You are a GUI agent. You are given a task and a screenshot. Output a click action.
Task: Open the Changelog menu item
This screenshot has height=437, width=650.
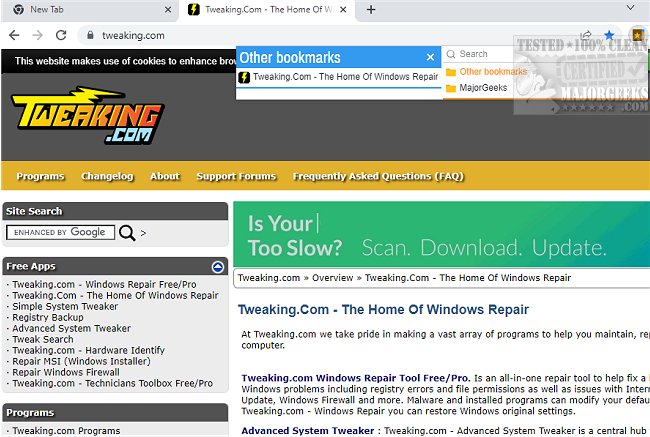click(107, 176)
